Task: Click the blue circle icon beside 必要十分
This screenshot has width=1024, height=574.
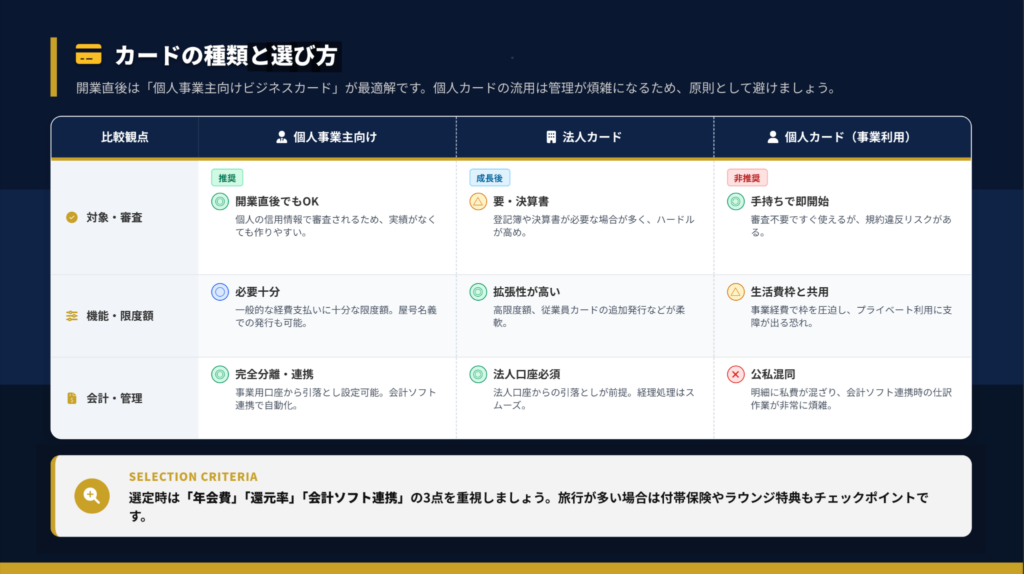Action: [x=220, y=292]
